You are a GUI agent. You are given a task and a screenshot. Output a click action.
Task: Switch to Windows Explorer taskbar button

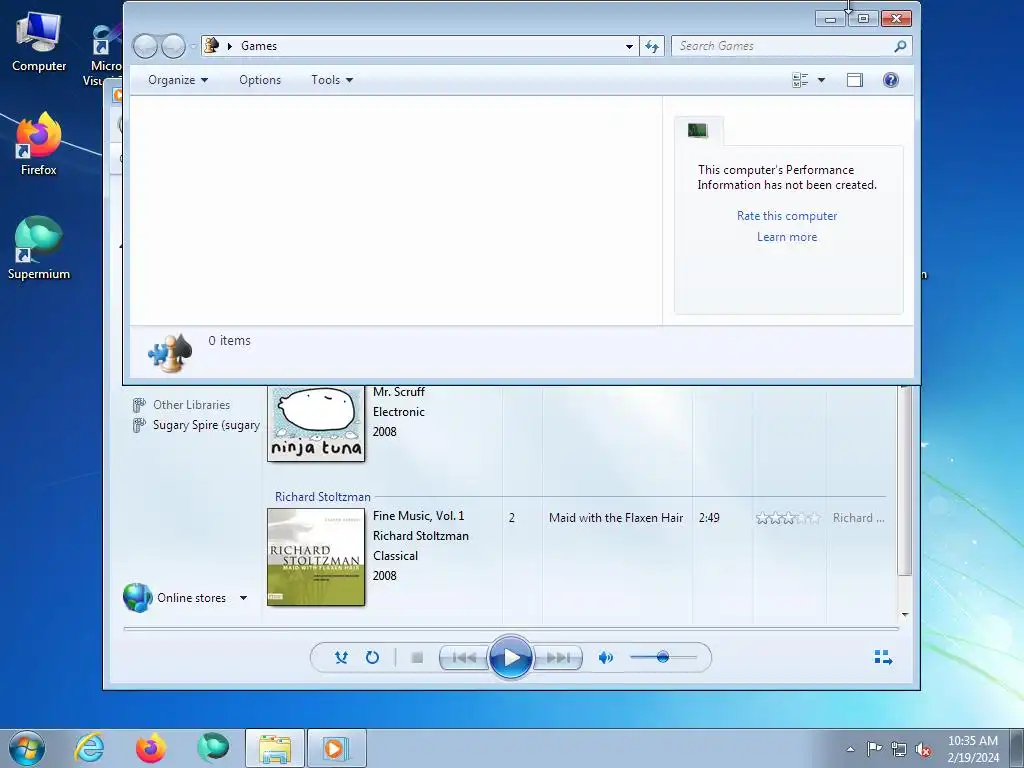coord(275,748)
